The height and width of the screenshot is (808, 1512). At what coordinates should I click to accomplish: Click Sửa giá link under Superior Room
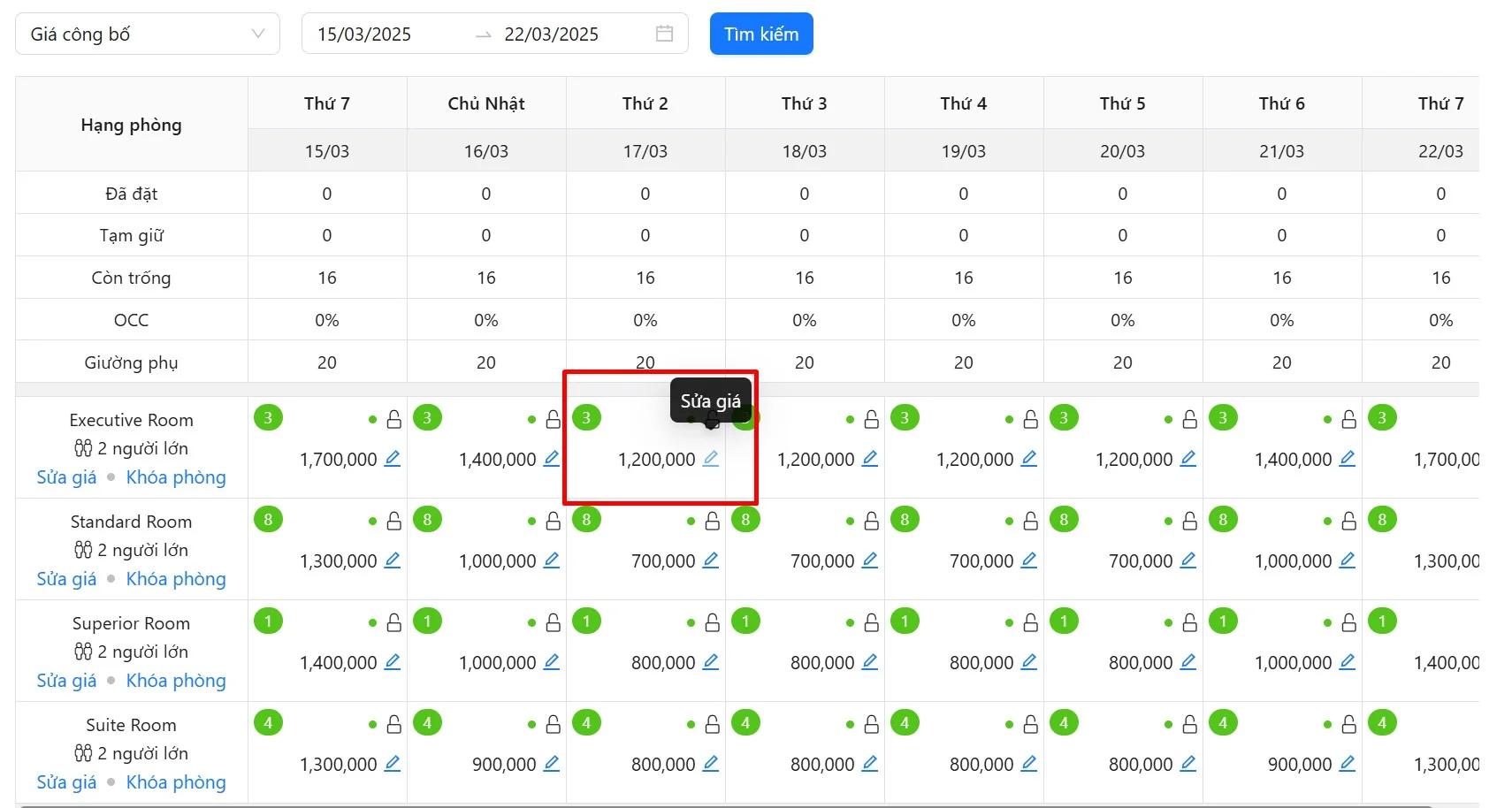[x=66, y=681]
